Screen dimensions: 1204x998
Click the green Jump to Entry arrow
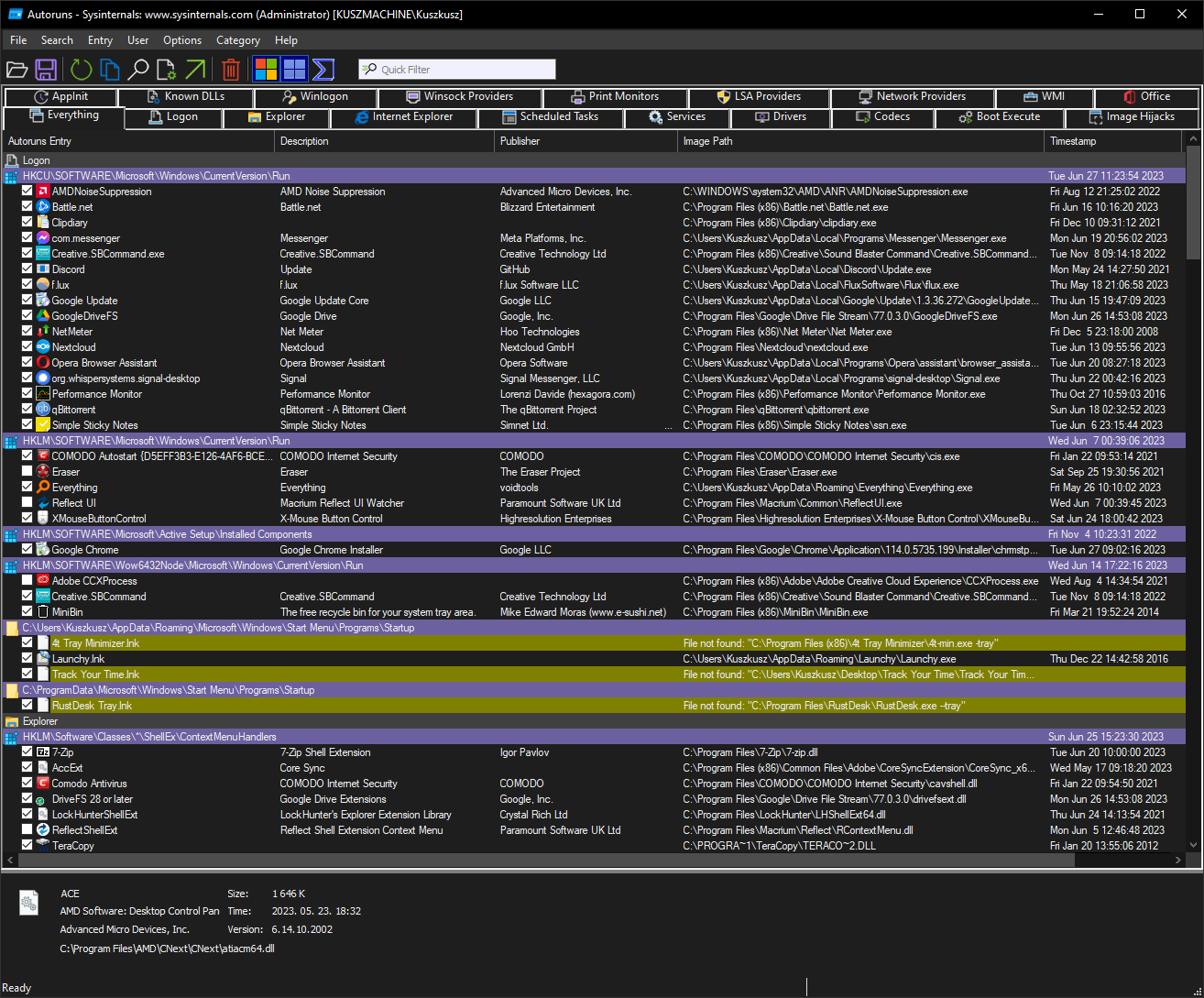click(x=195, y=70)
